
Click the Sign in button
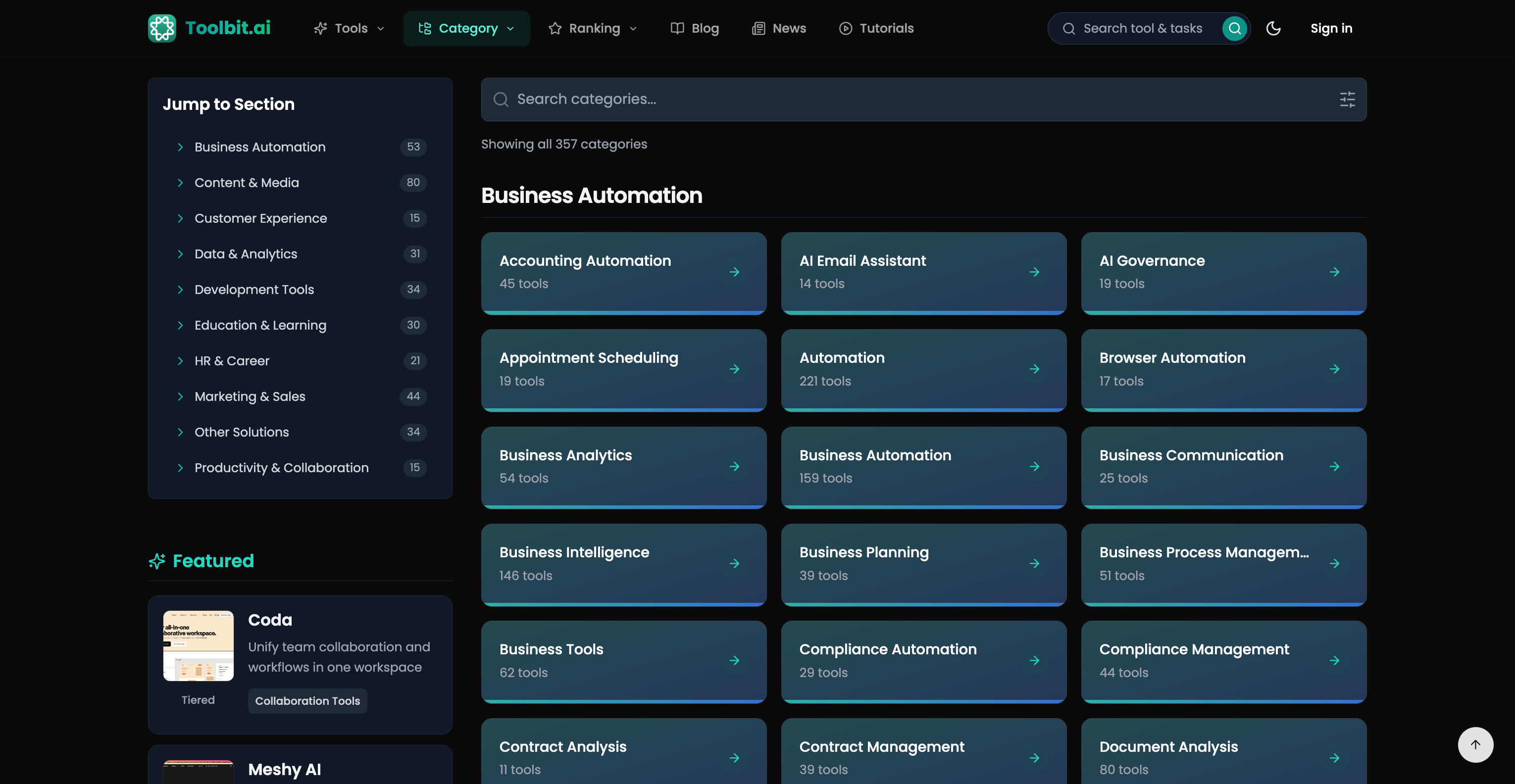click(x=1331, y=28)
